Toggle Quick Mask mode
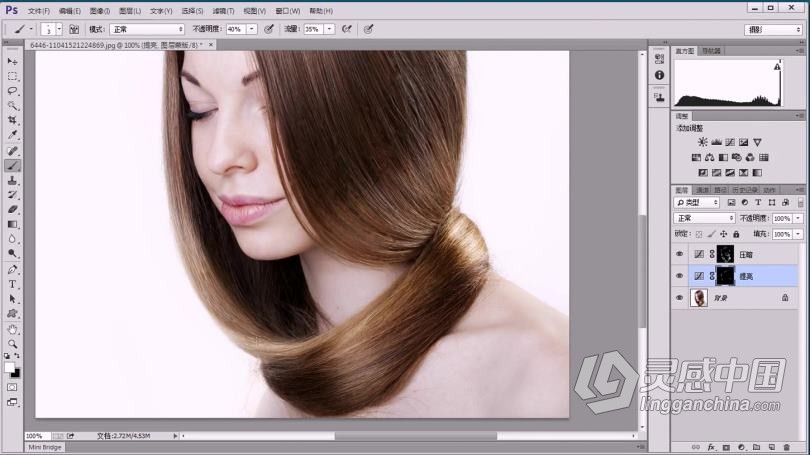This screenshot has height=455, width=810. [12, 387]
